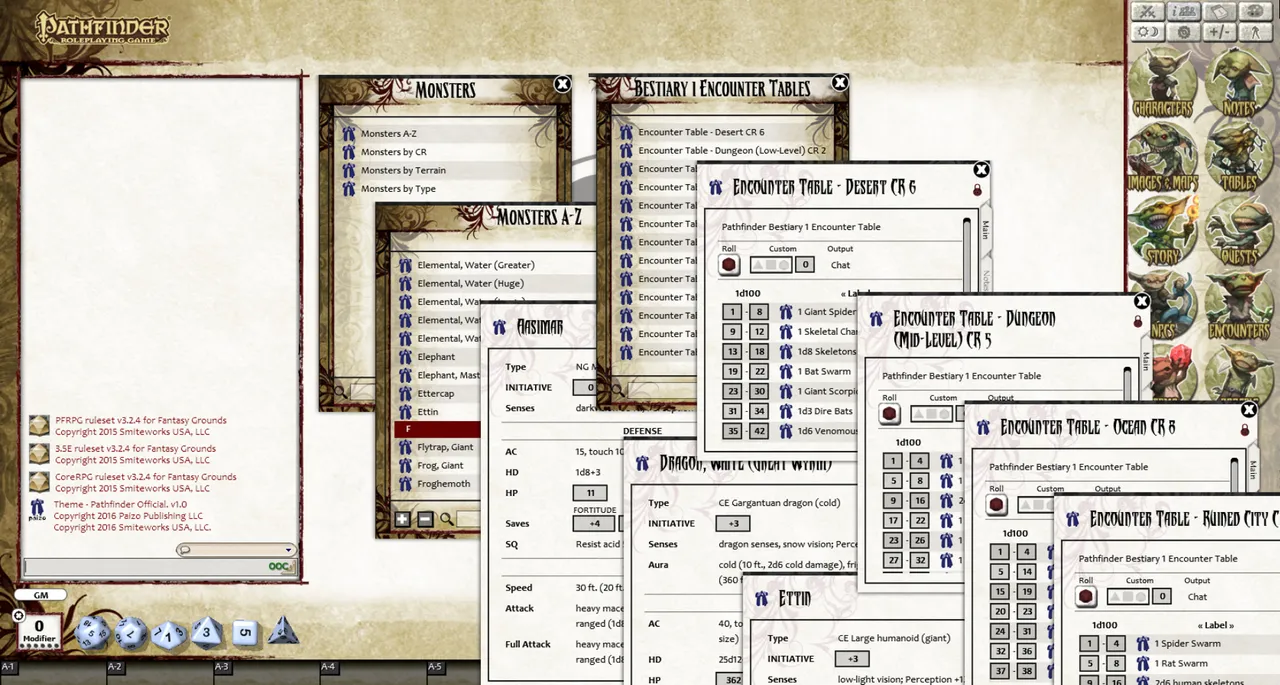The height and width of the screenshot is (685, 1280).
Task: Pick the d6 die in the dice tray
Action: click(x=246, y=633)
